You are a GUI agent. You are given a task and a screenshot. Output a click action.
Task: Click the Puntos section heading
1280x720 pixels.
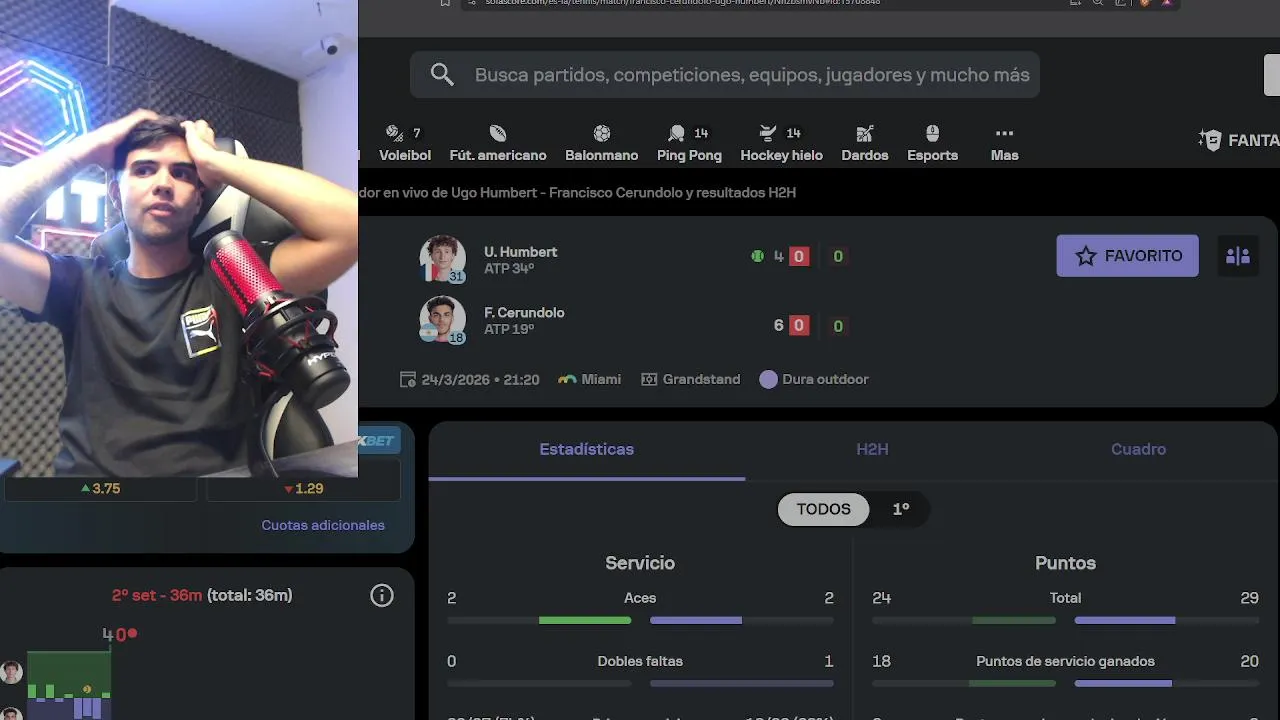(1065, 563)
